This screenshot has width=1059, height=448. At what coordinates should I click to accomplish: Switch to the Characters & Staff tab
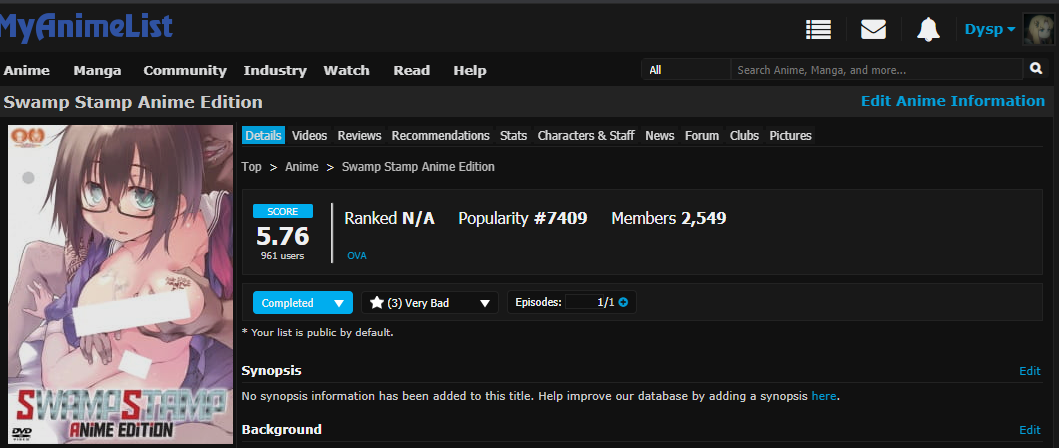pyautogui.click(x=586, y=136)
